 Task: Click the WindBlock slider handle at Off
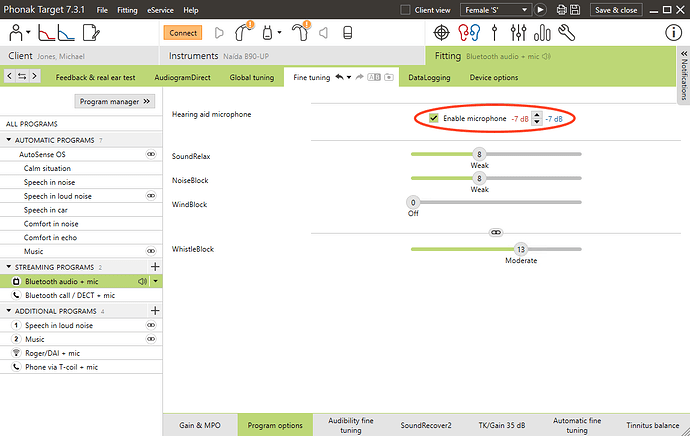coord(413,202)
